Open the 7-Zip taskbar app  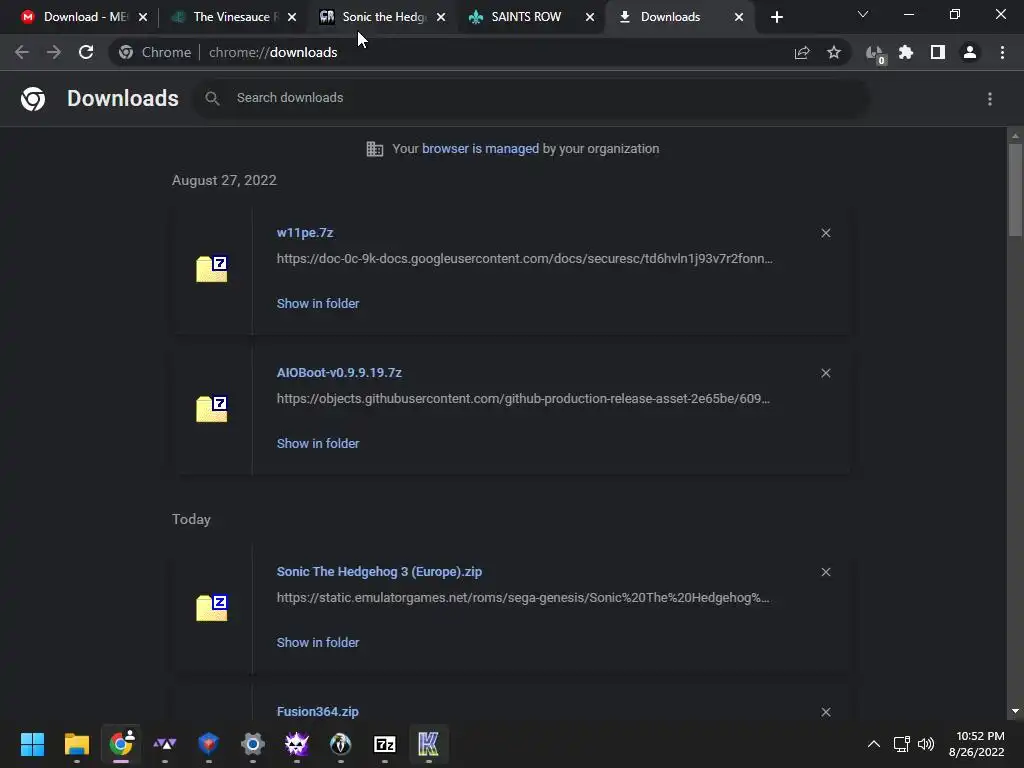[385, 744]
